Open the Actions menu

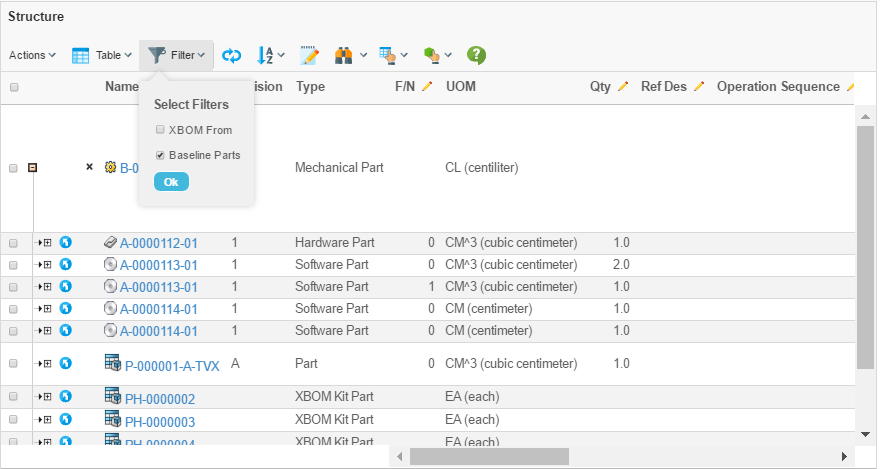32,55
